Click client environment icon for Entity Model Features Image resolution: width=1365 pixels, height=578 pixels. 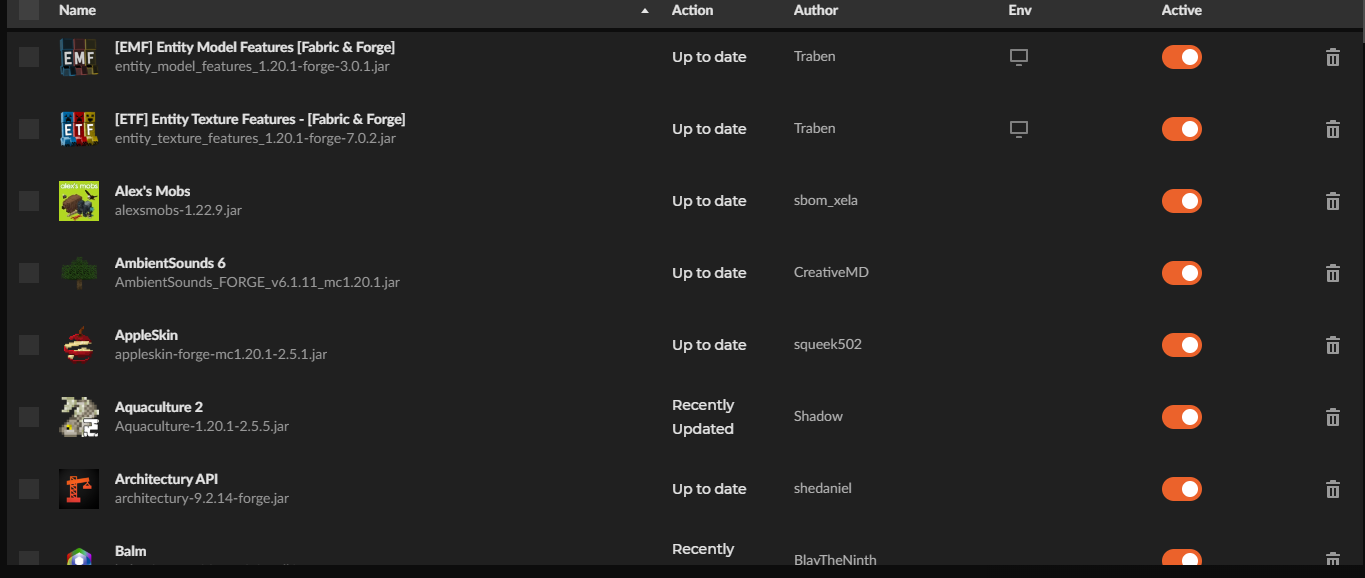1018,57
